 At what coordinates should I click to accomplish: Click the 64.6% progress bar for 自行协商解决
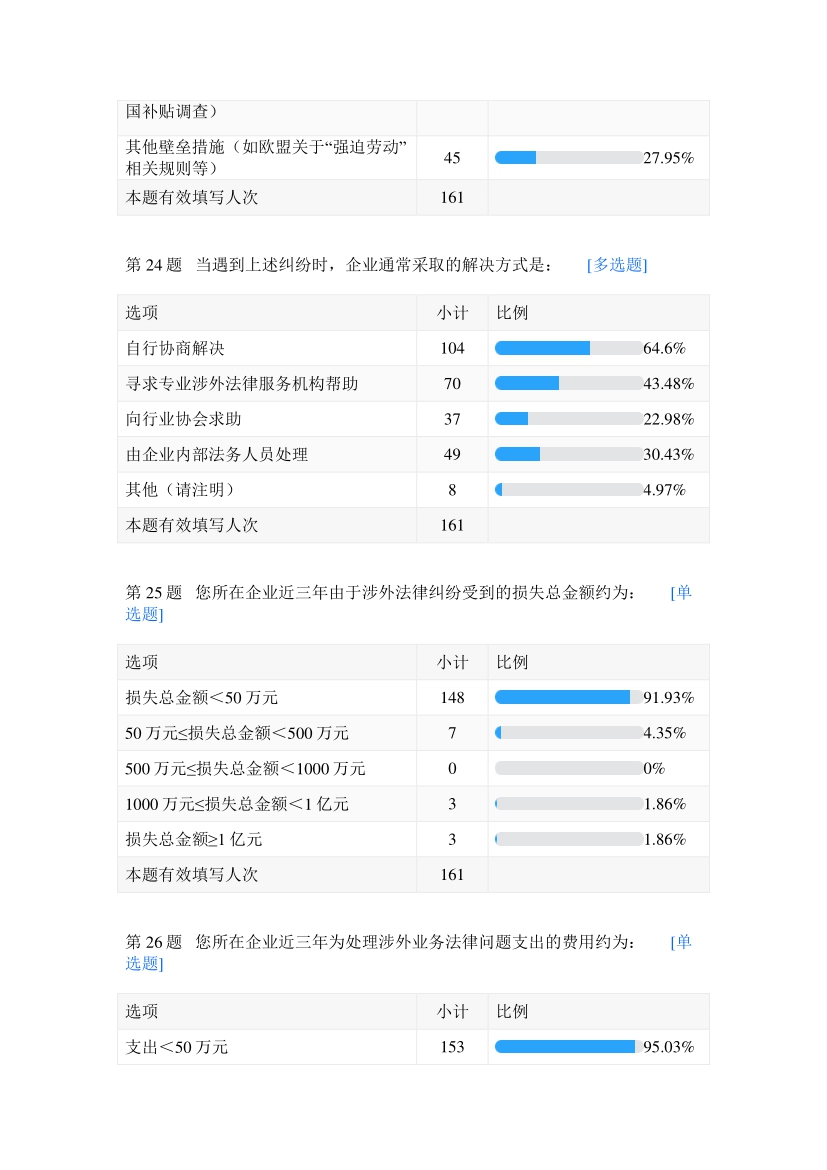(568, 348)
